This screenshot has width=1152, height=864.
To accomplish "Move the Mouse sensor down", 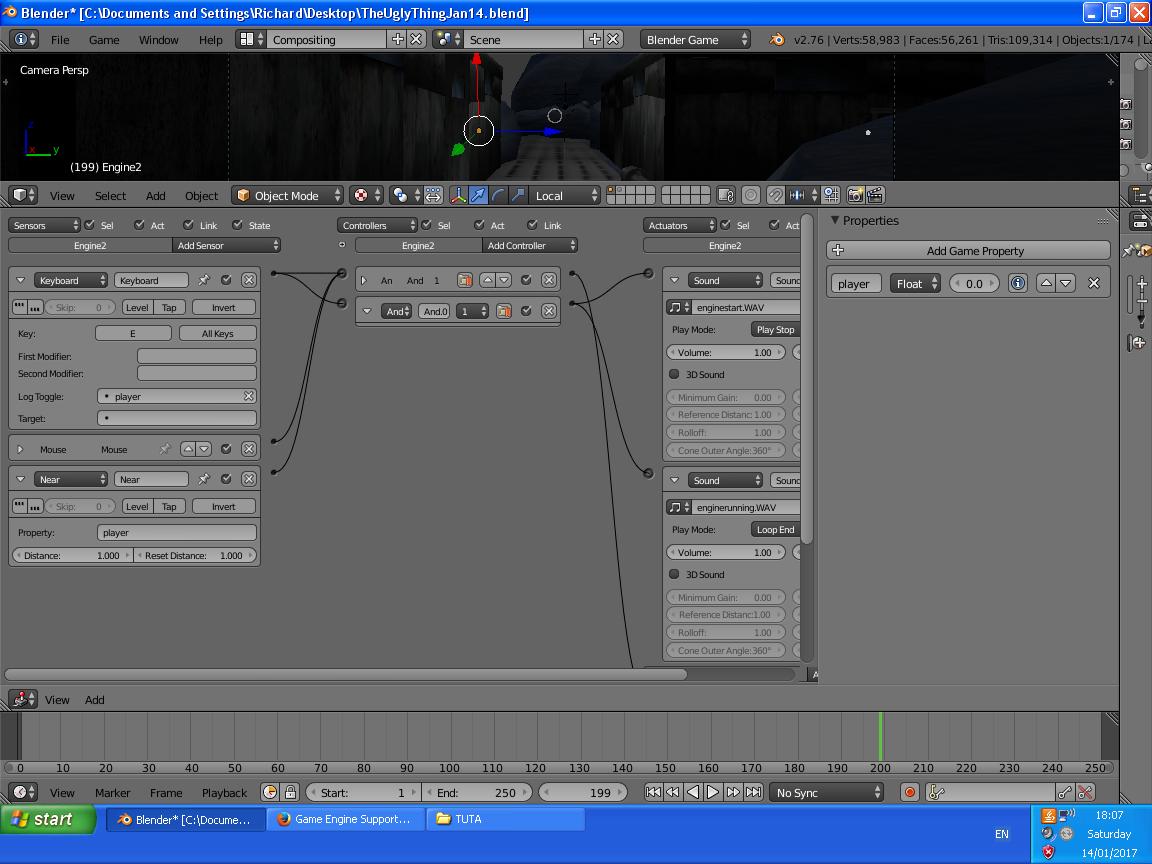I will 204,449.
